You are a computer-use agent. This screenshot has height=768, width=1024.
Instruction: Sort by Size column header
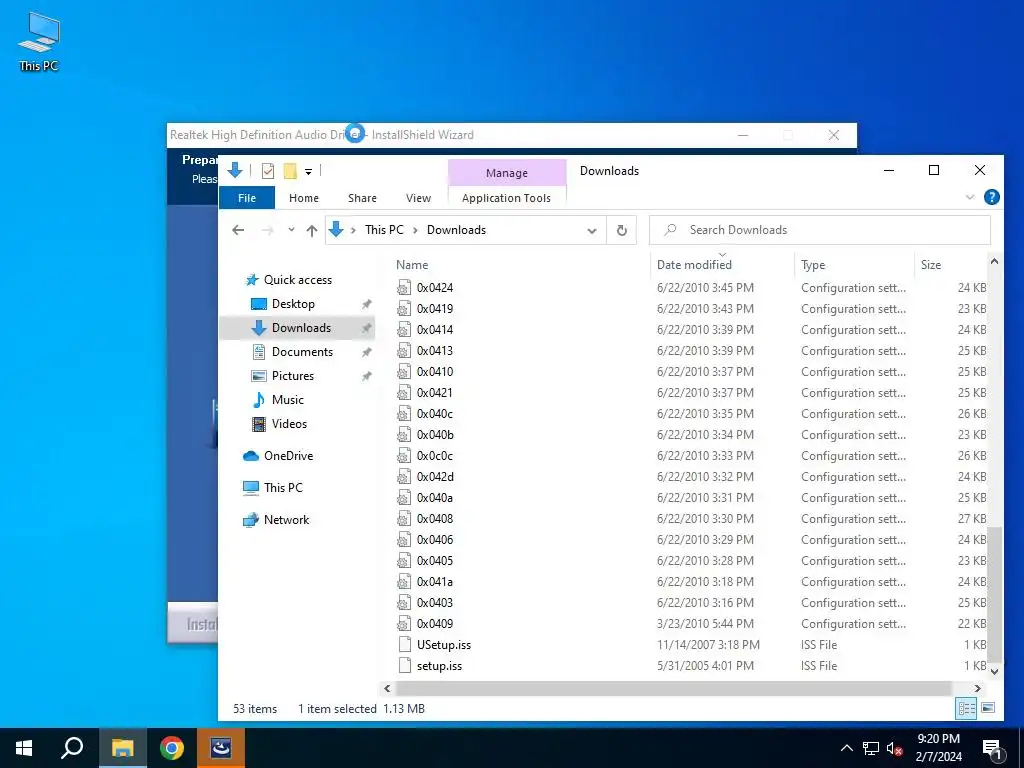[931, 265]
